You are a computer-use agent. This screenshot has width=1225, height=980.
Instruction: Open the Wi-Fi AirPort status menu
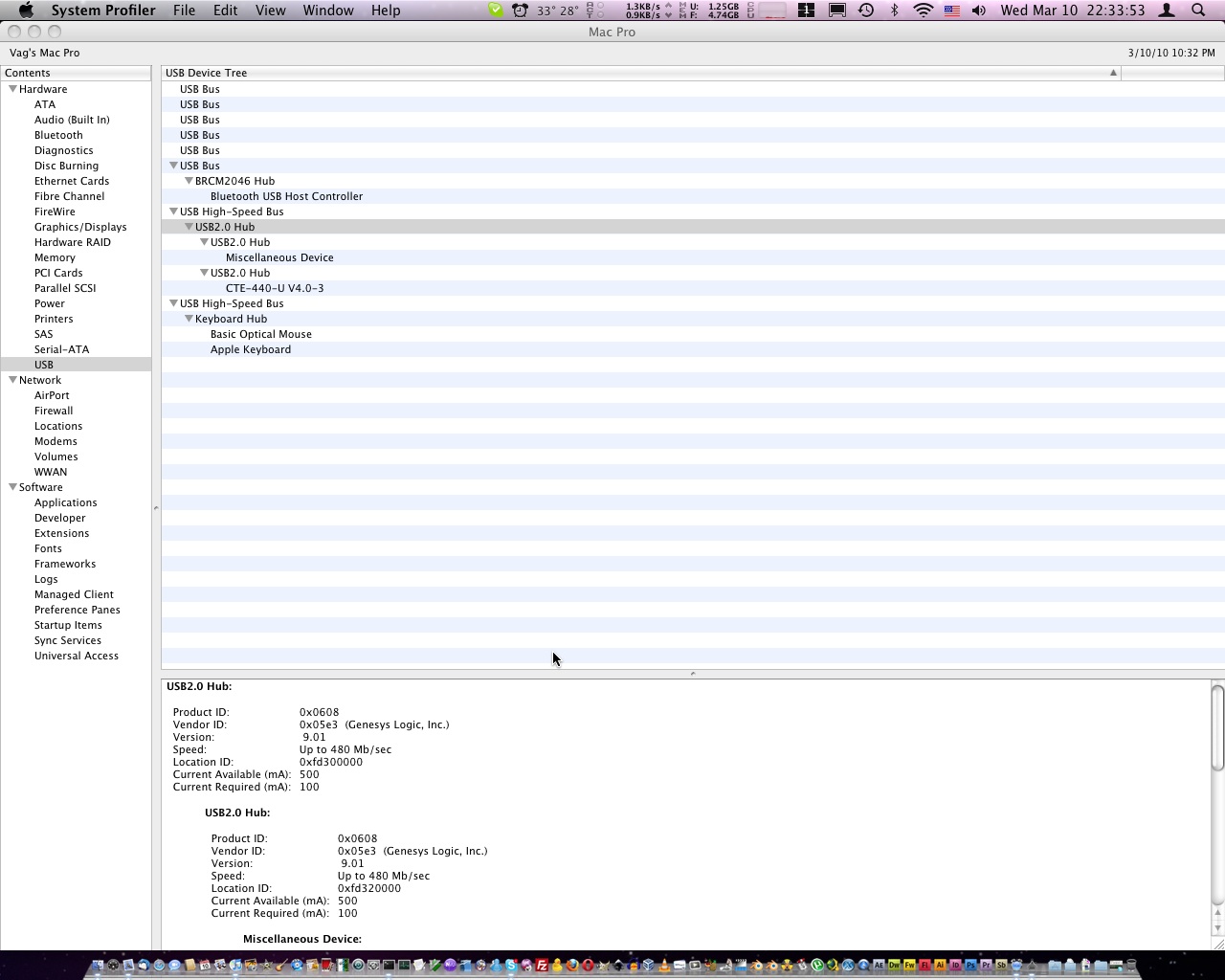[924, 11]
